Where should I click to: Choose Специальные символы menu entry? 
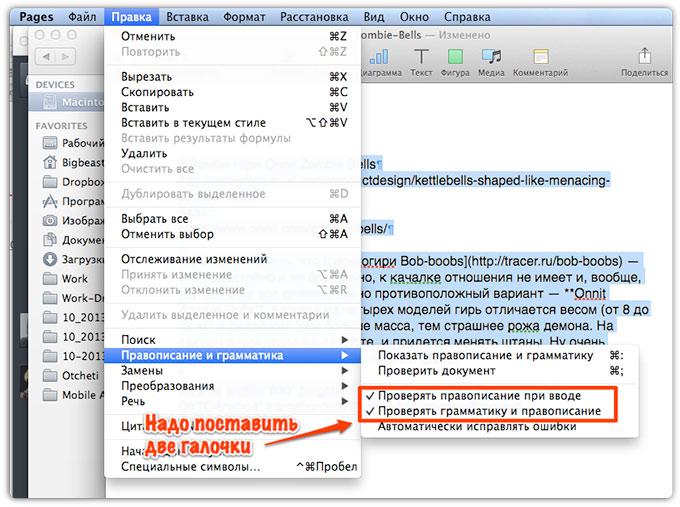pyautogui.click(x=233, y=467)
